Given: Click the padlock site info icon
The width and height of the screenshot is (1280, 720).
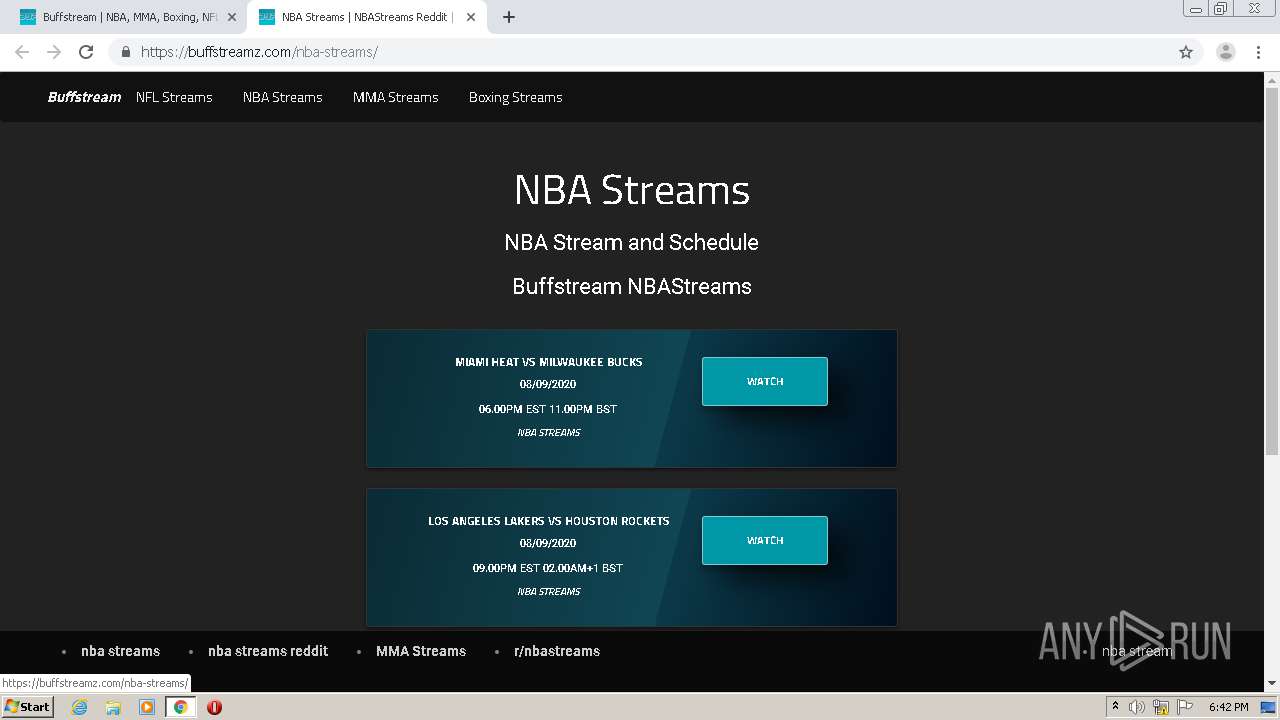Looking at the screenshot, I should coord(125,52).
